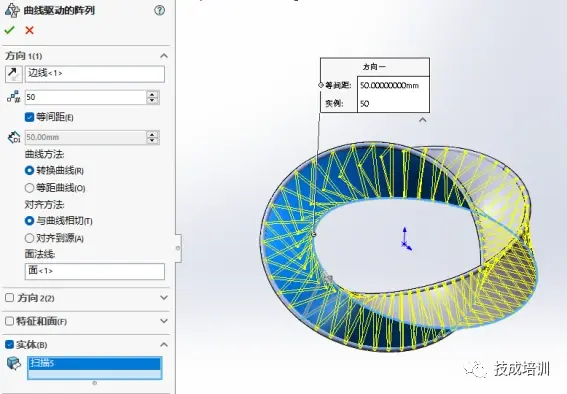Decrease instance count with down arrow
The height and width of the screenshot is (394, 567).
(x=153, y=101)
